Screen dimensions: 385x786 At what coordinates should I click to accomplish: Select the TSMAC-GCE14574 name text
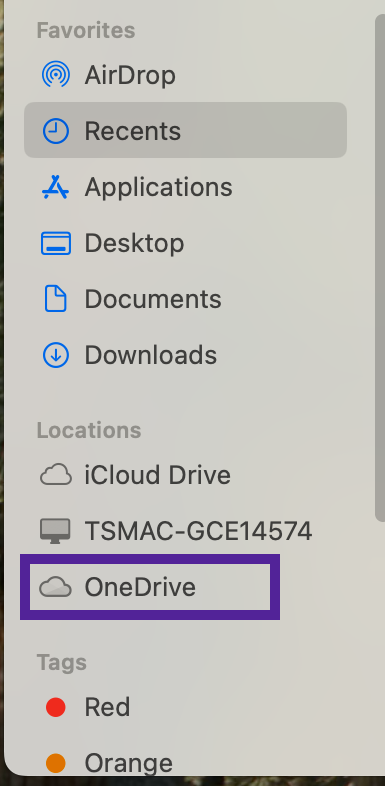click(x=199, y=531)
